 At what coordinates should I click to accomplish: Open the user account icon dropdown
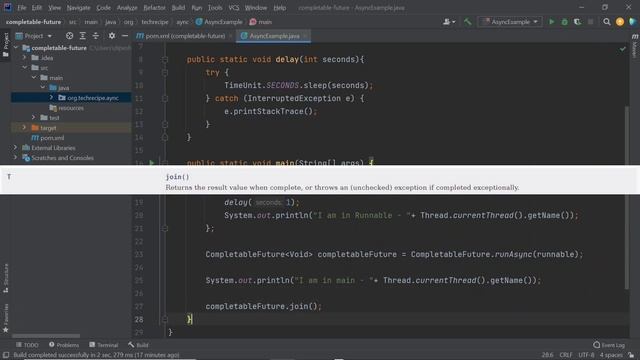[x=449, y=22]
